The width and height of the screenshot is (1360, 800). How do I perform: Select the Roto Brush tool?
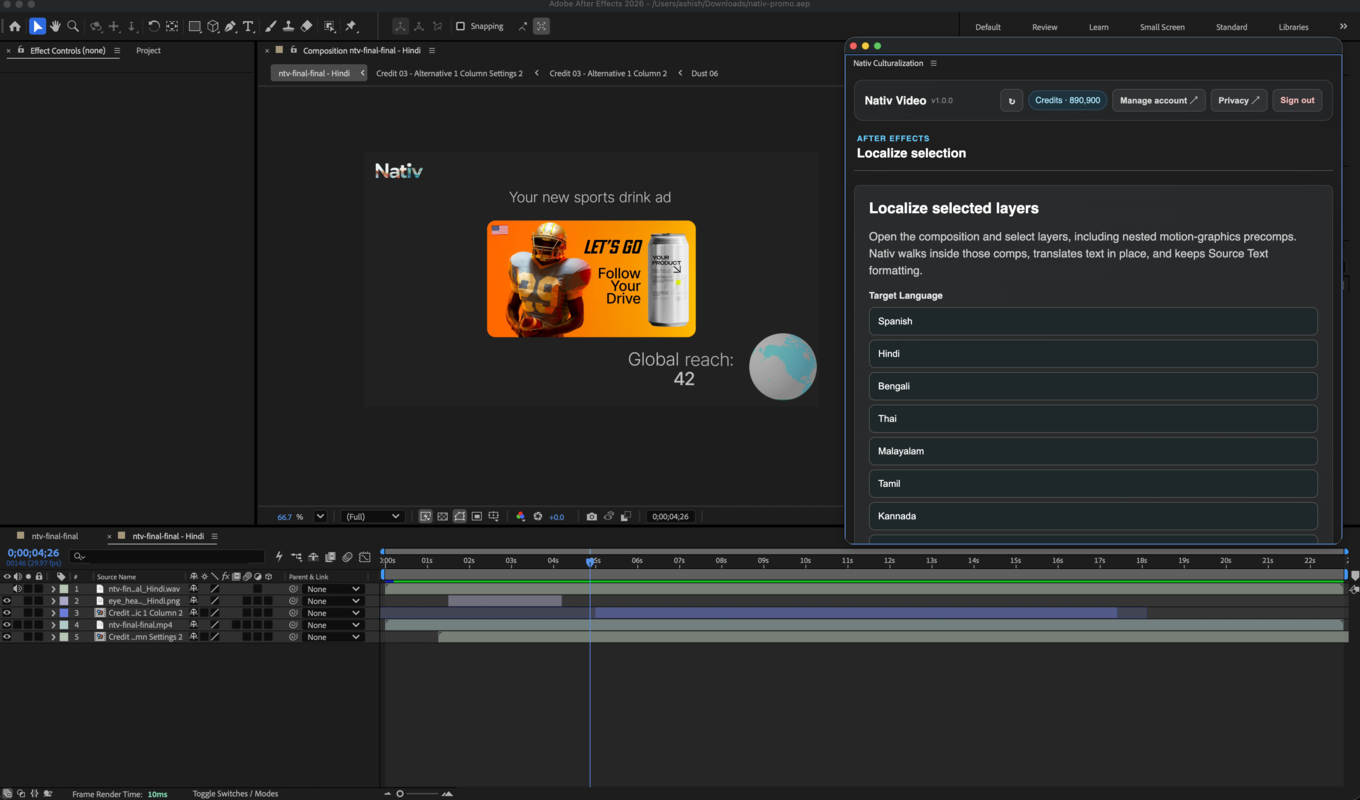click(330, 26)
